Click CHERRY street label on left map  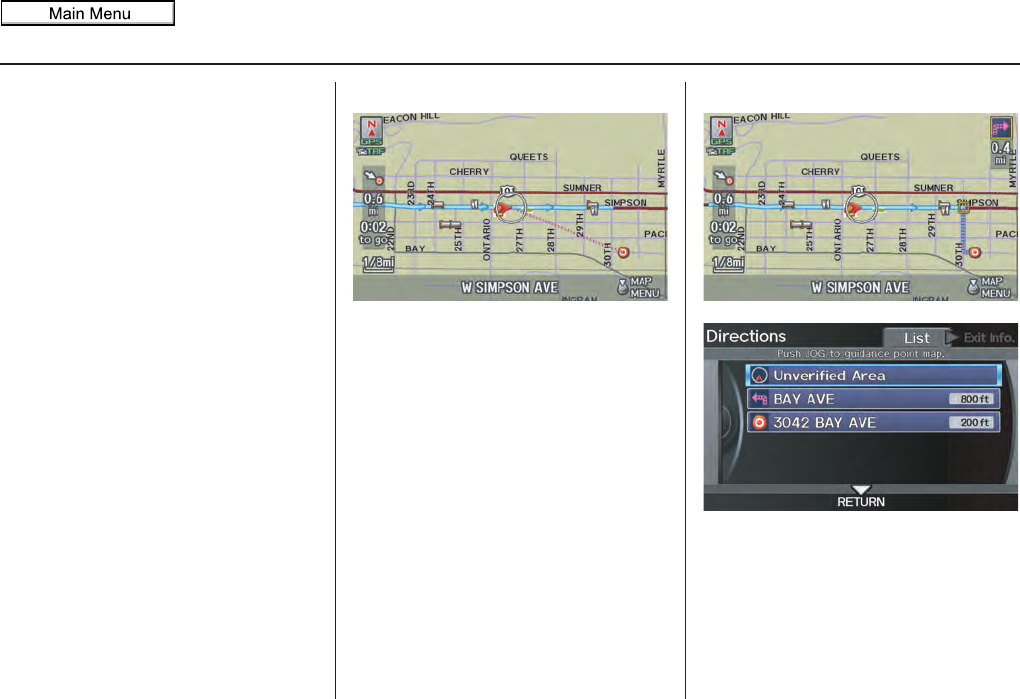[x=469, y=172]
